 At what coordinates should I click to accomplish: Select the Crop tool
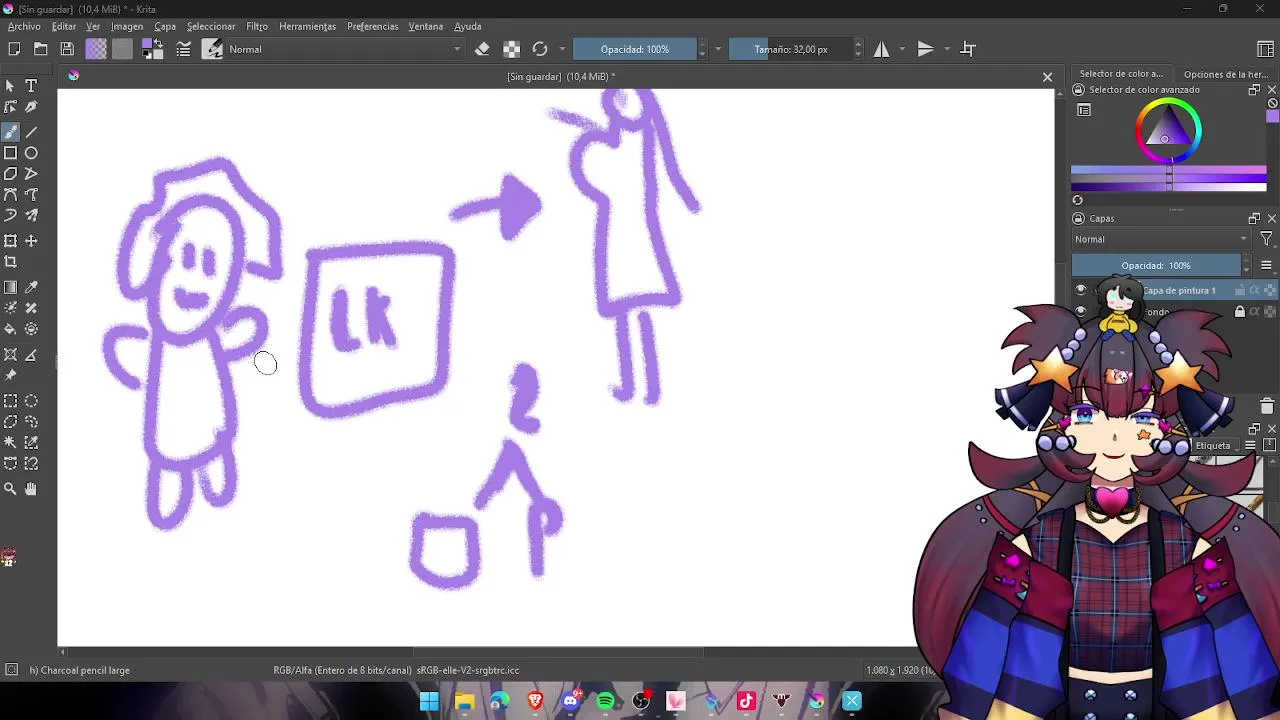coord(10,262)
